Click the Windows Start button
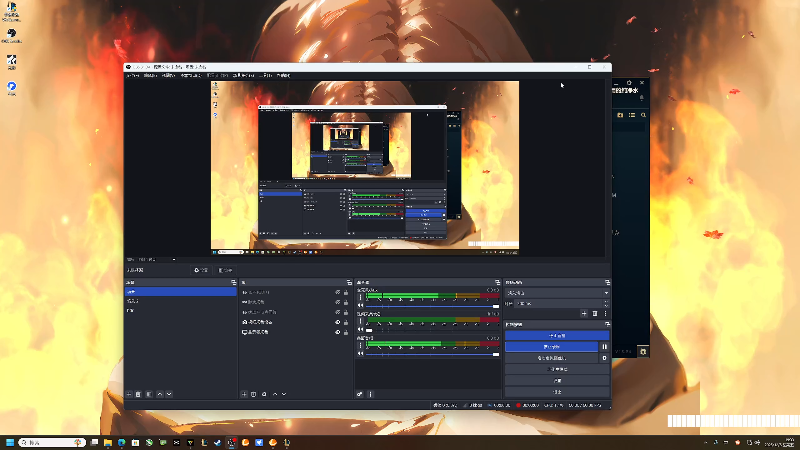Viewport: 800px width, 450px height. coord(10,442)
